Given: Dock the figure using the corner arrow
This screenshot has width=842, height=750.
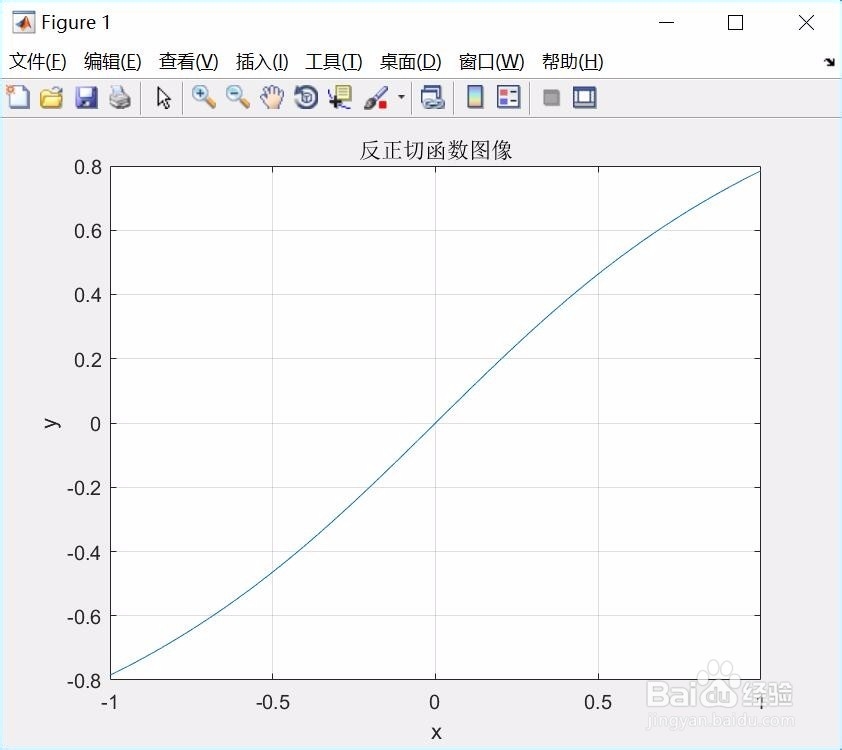Looking at the screenshot, I should click(x=830, y=62).
